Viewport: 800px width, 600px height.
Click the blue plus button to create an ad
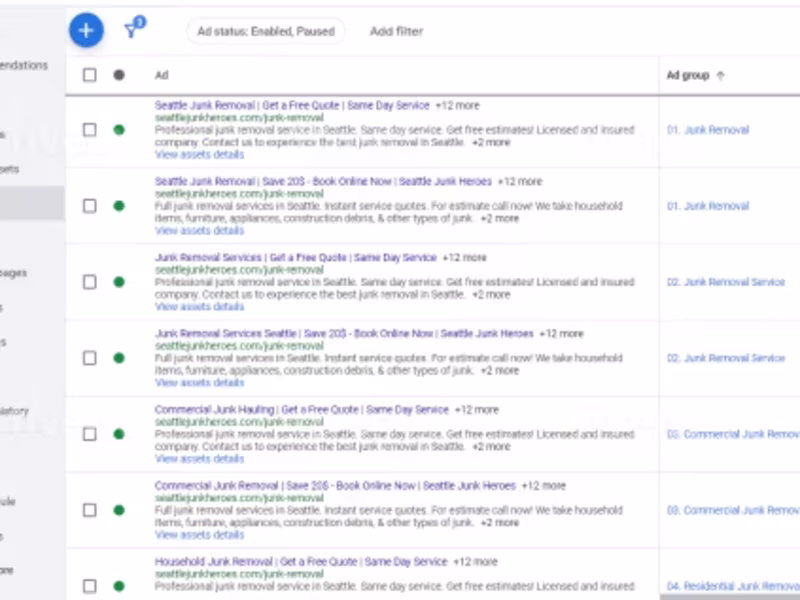point(87,30)
